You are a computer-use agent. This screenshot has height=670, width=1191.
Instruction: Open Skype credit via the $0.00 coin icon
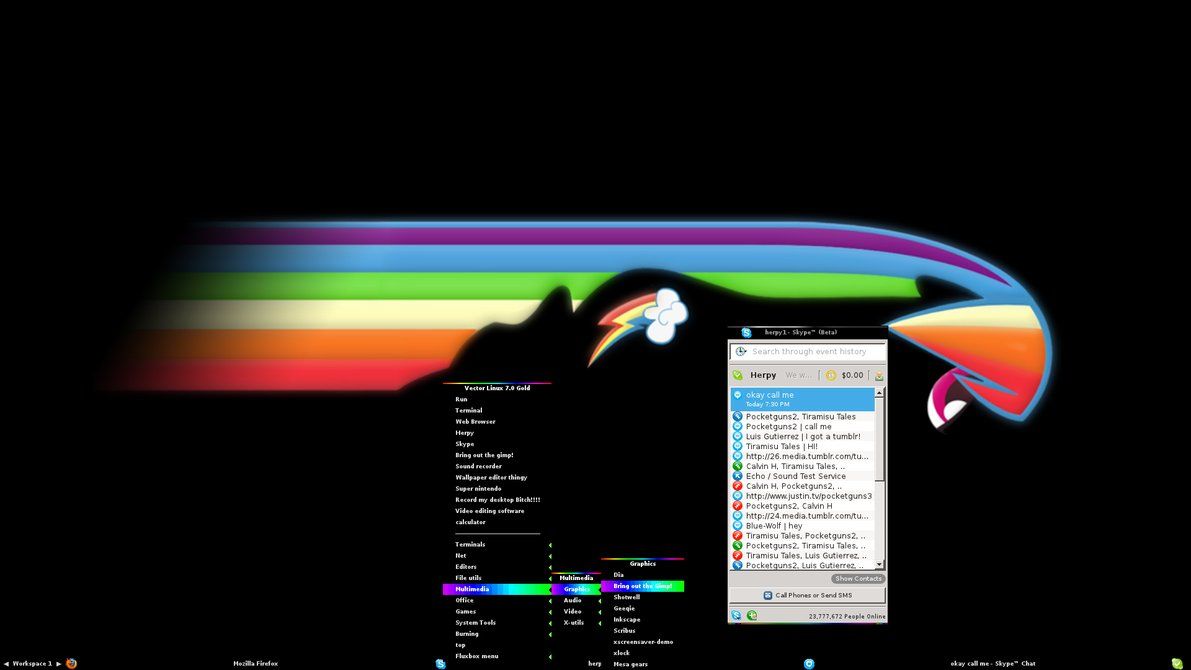831,375
